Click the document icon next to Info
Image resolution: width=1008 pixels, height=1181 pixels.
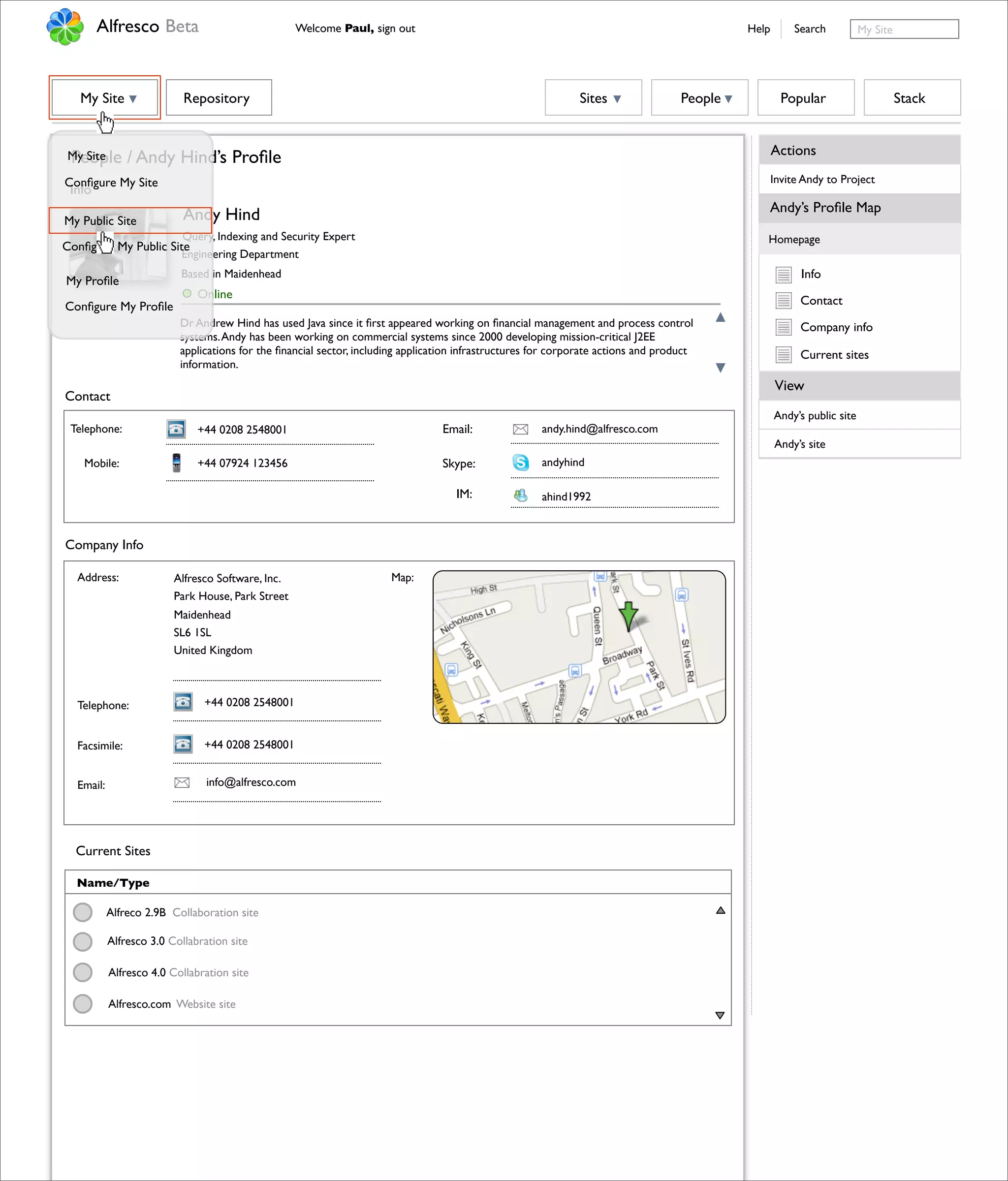point(784,275)
